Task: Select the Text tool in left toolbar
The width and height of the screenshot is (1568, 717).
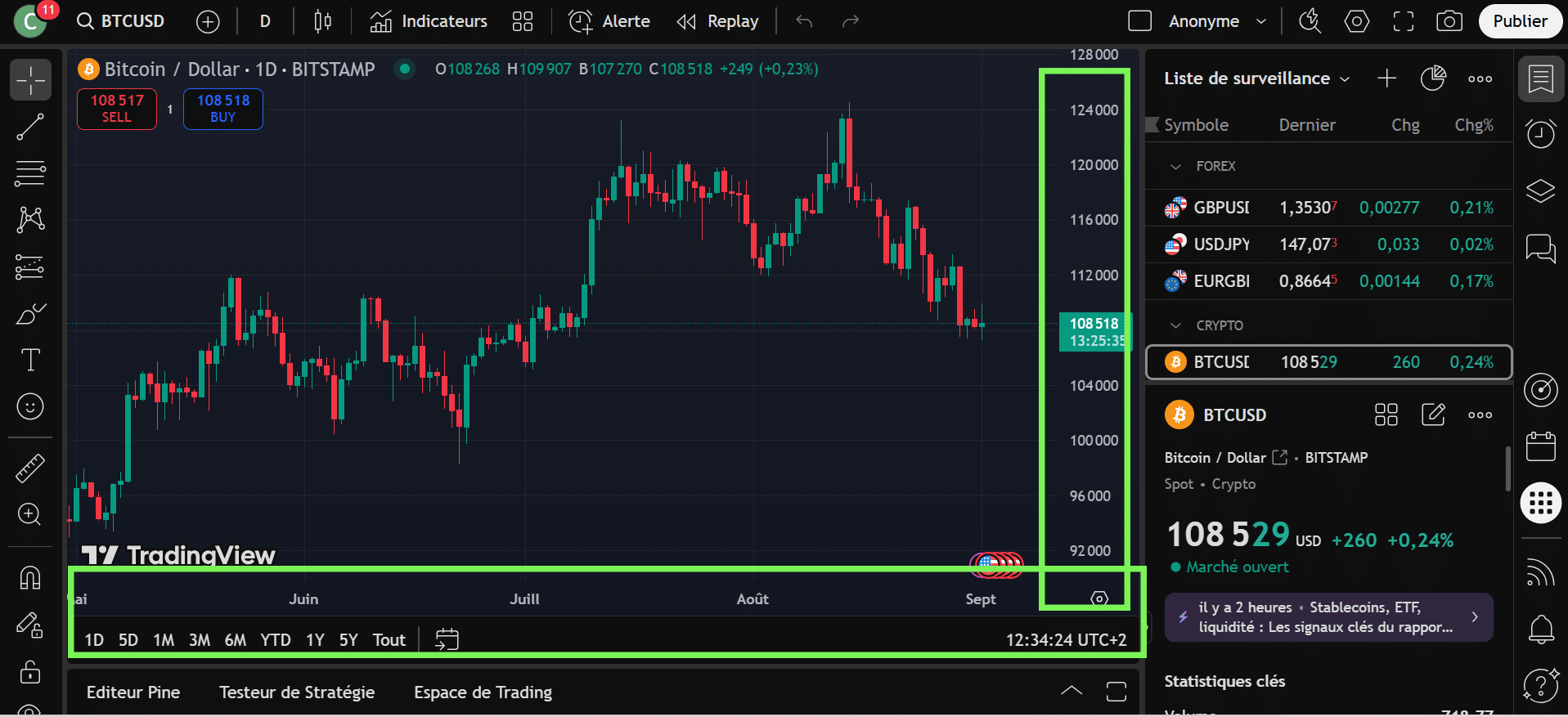Action: [30, 360]
